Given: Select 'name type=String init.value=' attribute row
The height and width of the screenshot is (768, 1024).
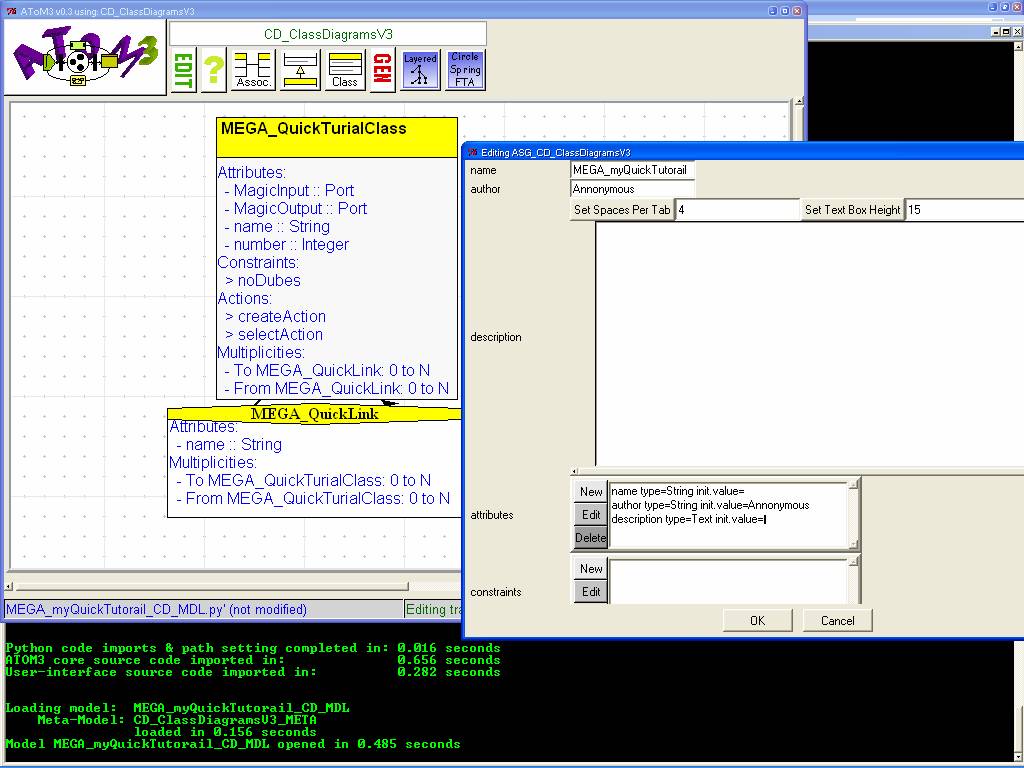Looking at the screenshot, I should pos(677,491).
